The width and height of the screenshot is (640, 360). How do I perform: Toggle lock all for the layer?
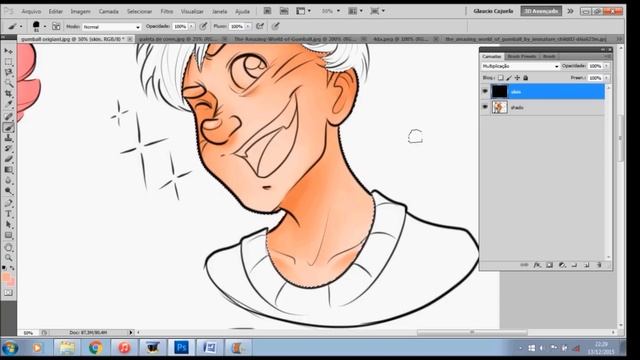click(x=526, y=78)
